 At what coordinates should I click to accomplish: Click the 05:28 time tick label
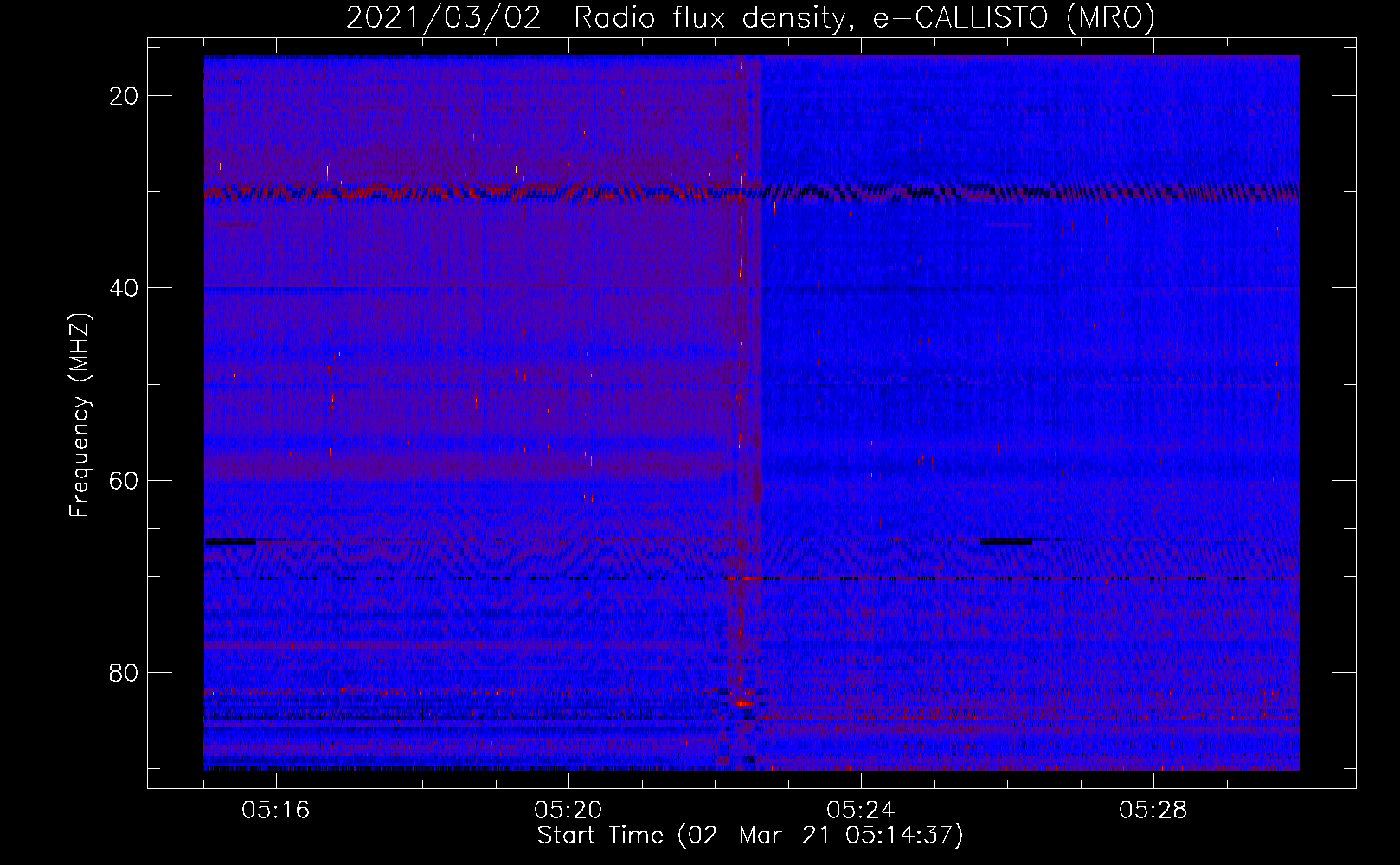1153,811
